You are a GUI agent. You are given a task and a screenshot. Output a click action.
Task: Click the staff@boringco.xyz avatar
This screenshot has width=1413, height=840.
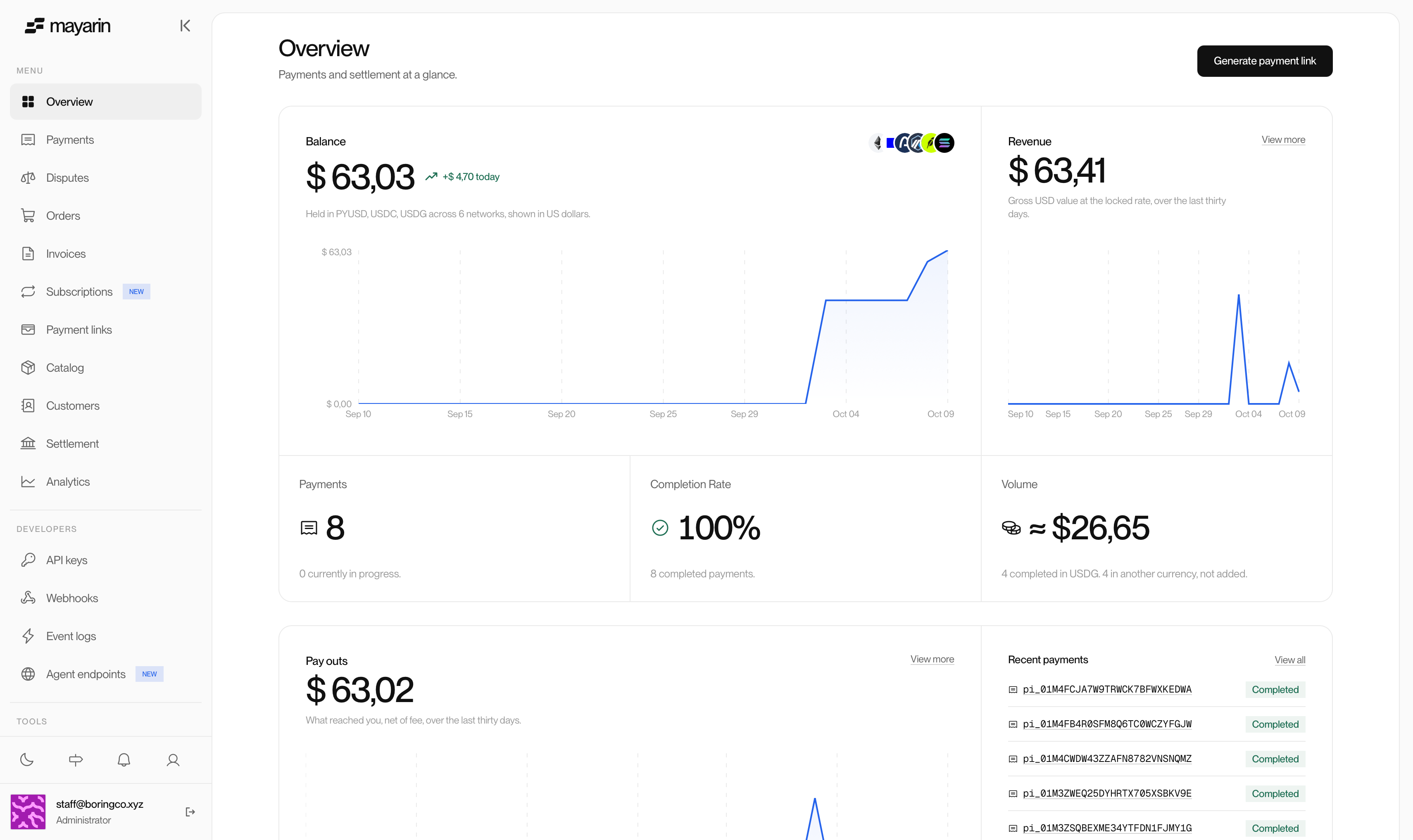pos(28,812)
